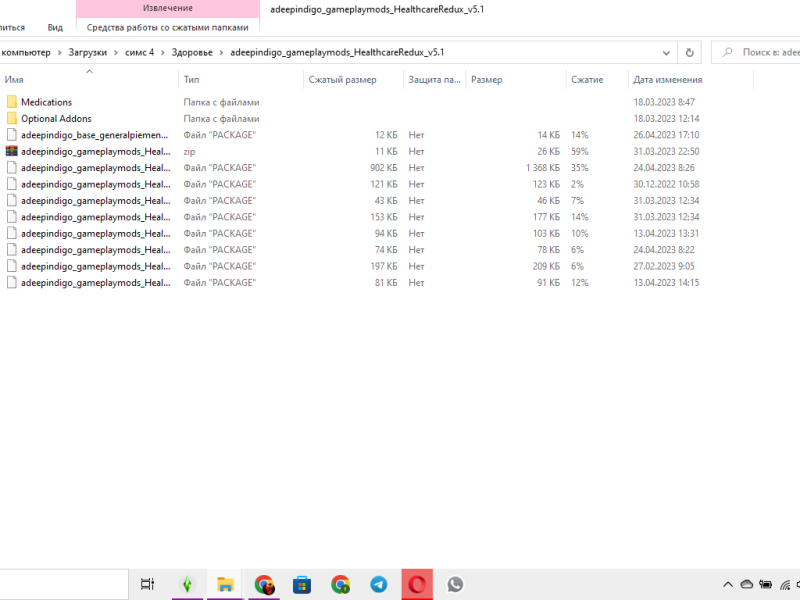Select the Optional Addons folder icon
Screen dimensions: 800x600
(x=12, y=118)
